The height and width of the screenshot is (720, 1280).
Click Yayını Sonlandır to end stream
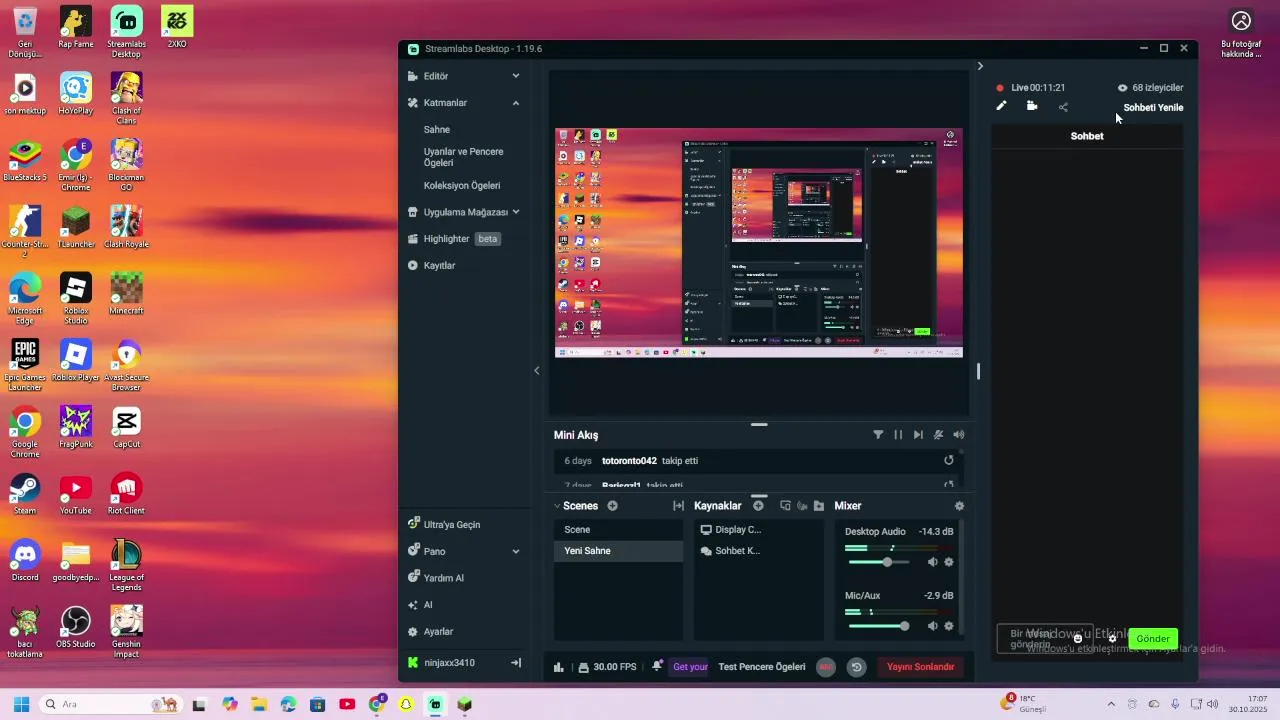[920, 667]
